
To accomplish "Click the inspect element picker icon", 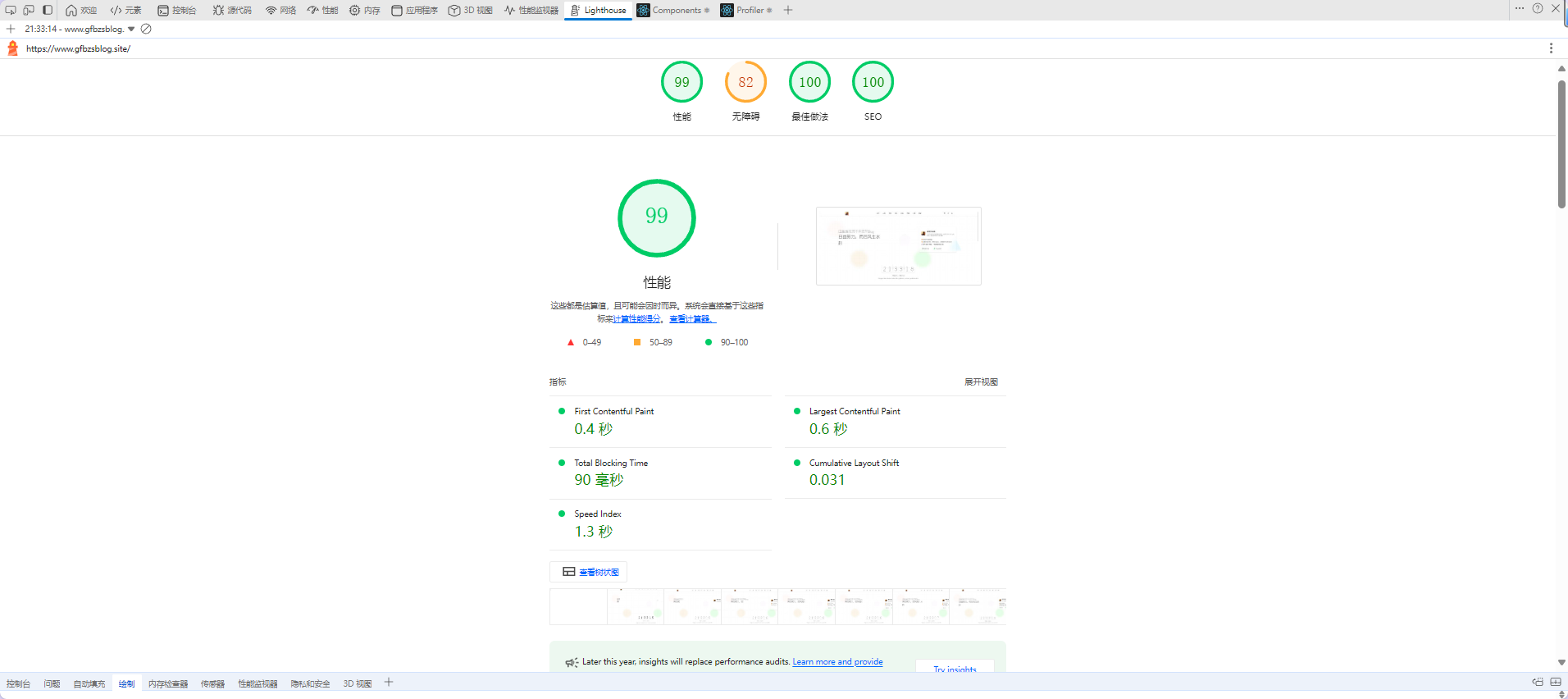I will point(11,10).
